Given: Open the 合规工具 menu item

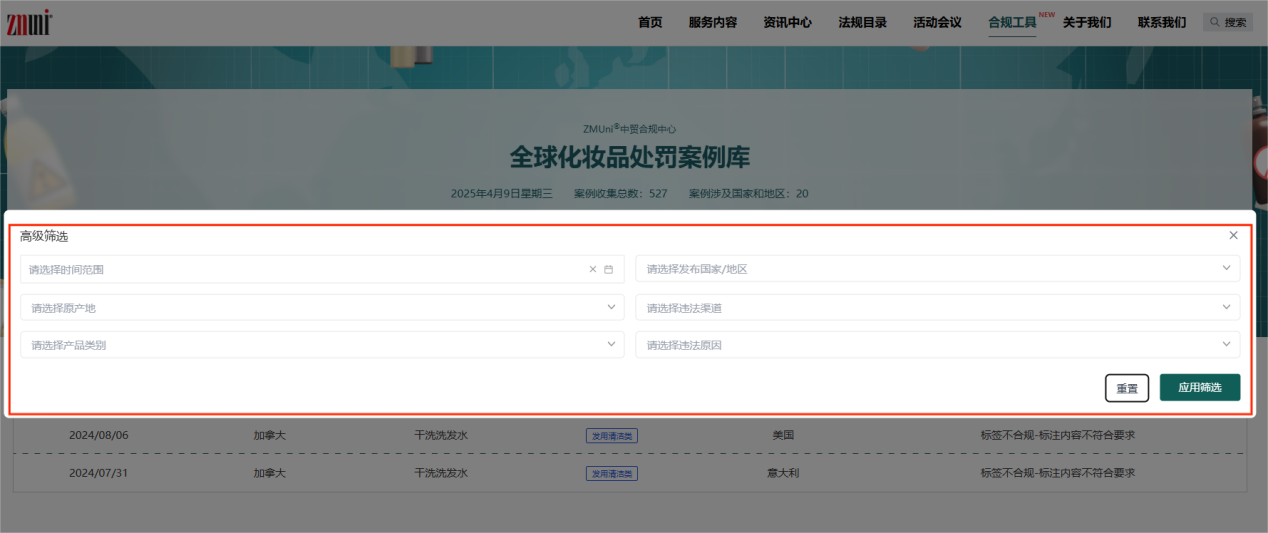Looking at the screenshot, I should 1011,22.
